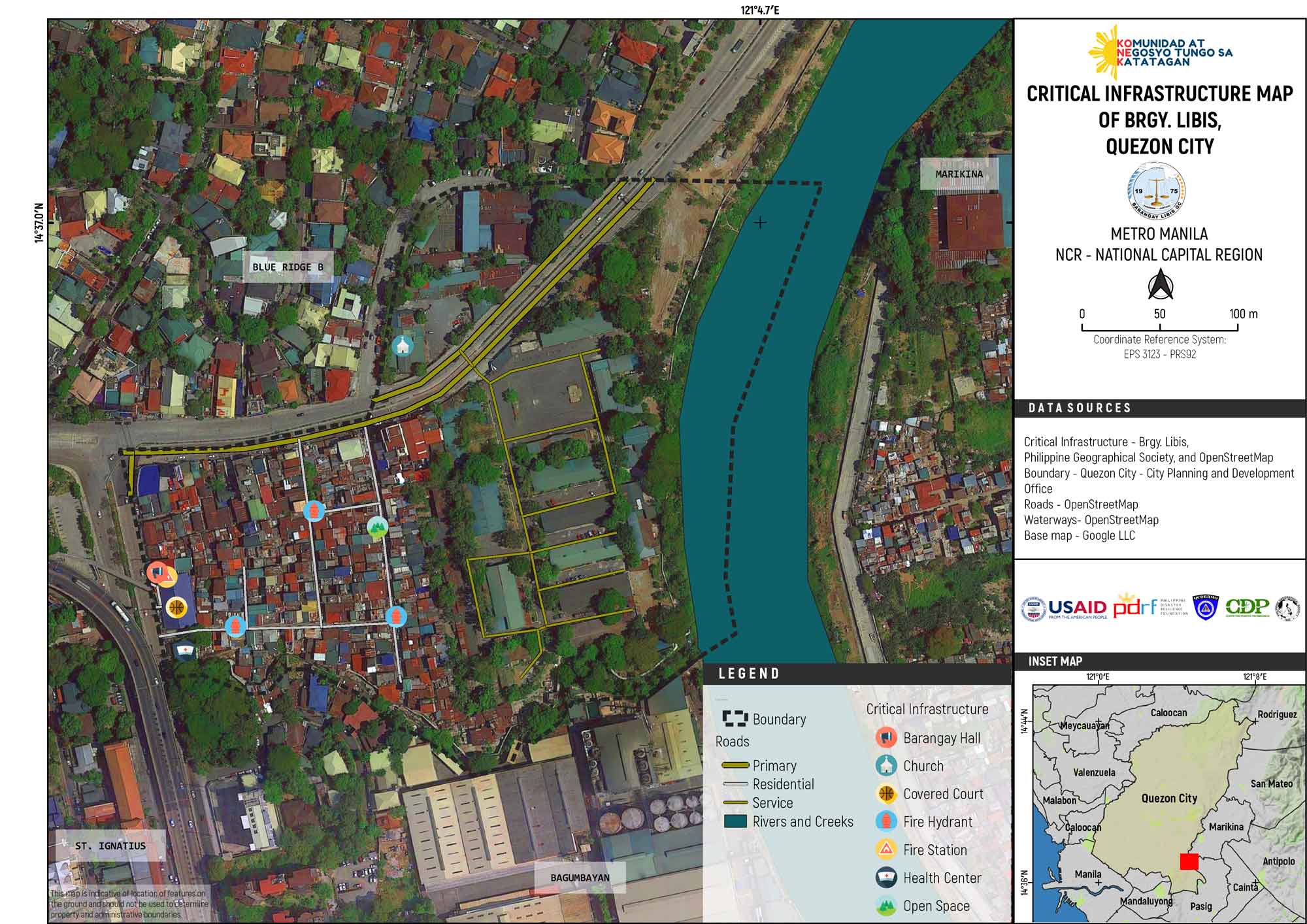
Task: Click the Fire Hydrant icon in the legend
Action: (886, 821)
